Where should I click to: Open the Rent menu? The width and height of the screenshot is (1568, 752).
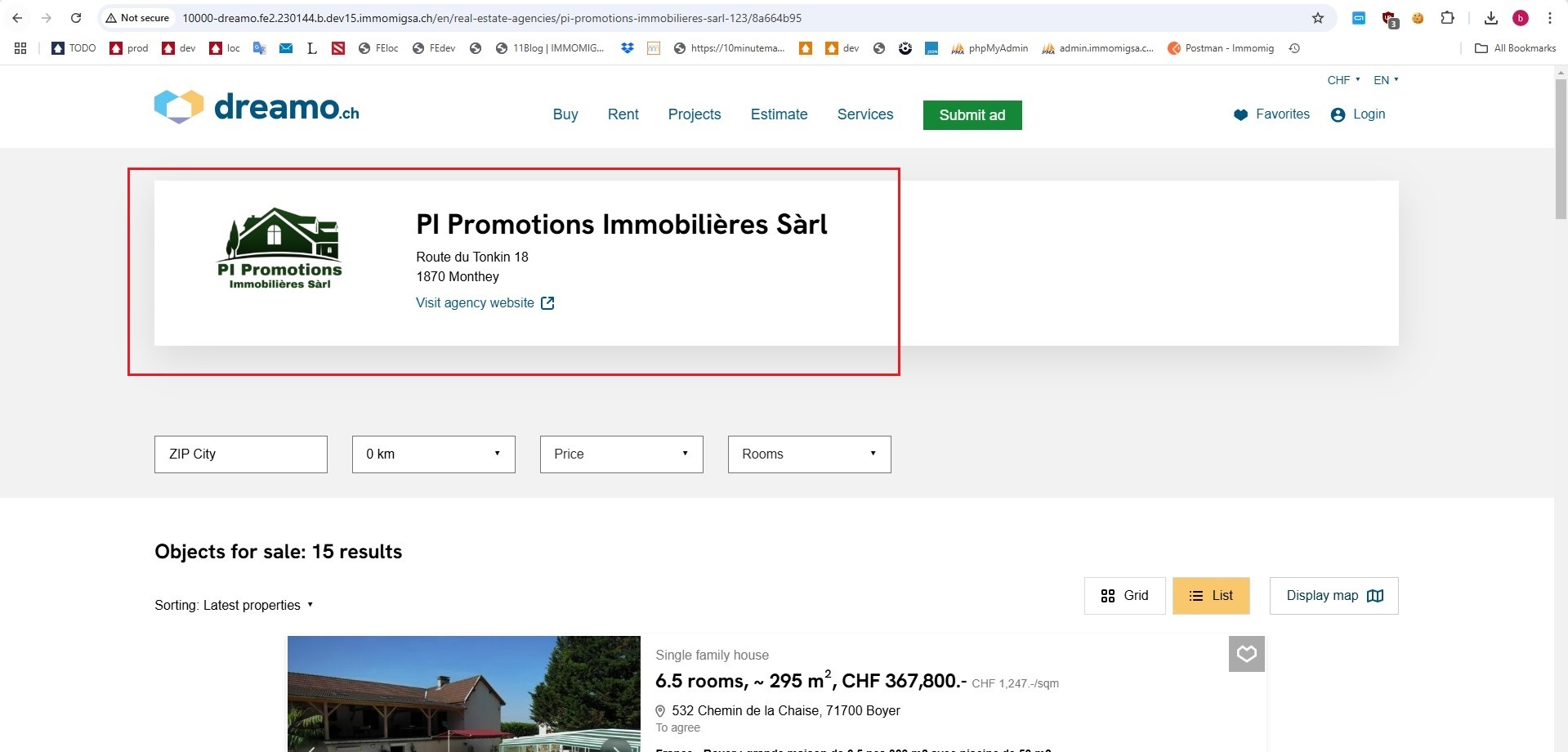(x=623, y=114)
